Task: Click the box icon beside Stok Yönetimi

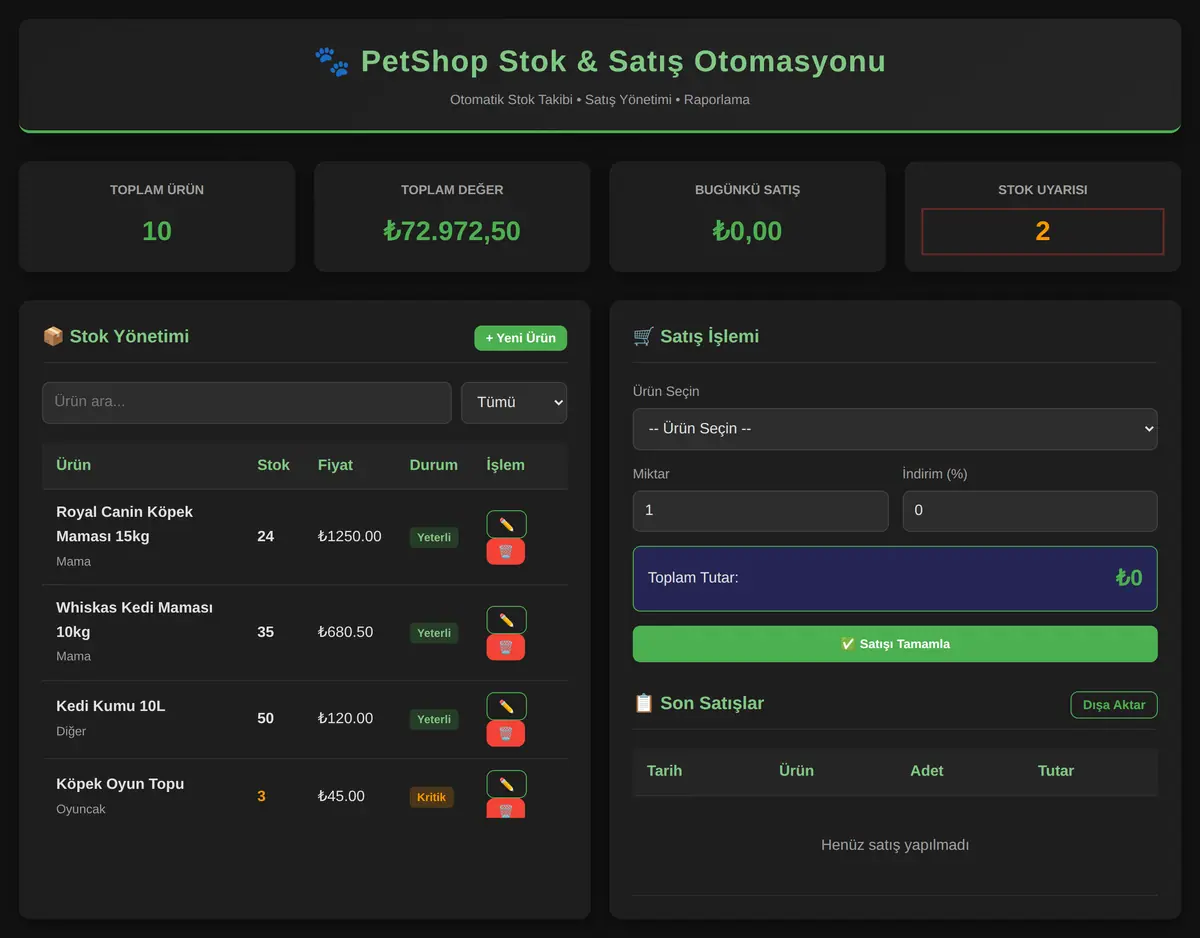Action: 53,336
